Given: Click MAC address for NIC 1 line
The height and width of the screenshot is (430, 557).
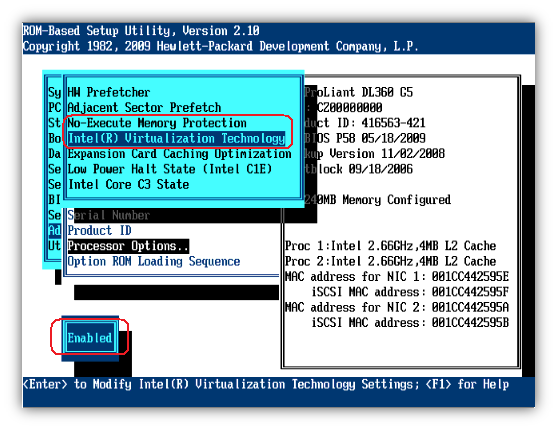Looking at the screenshot, I should click(397, 277).
